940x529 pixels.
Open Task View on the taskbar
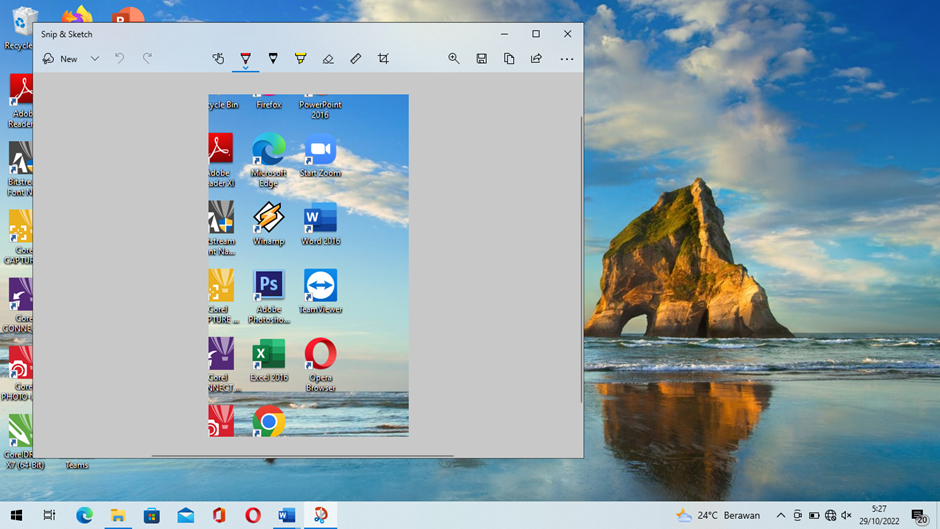point(49,515)
